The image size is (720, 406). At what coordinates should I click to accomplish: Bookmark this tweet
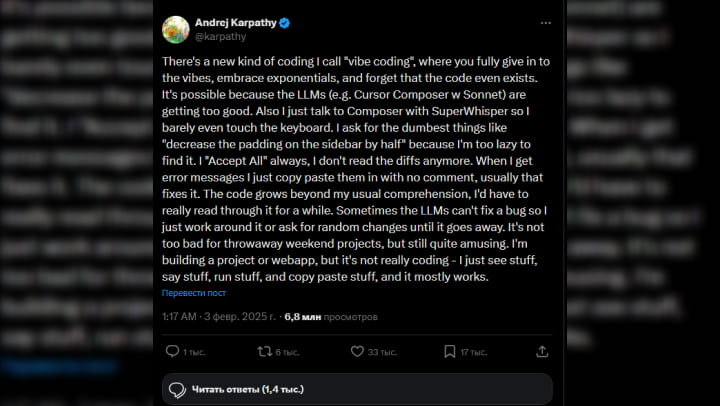click(449, 352)
